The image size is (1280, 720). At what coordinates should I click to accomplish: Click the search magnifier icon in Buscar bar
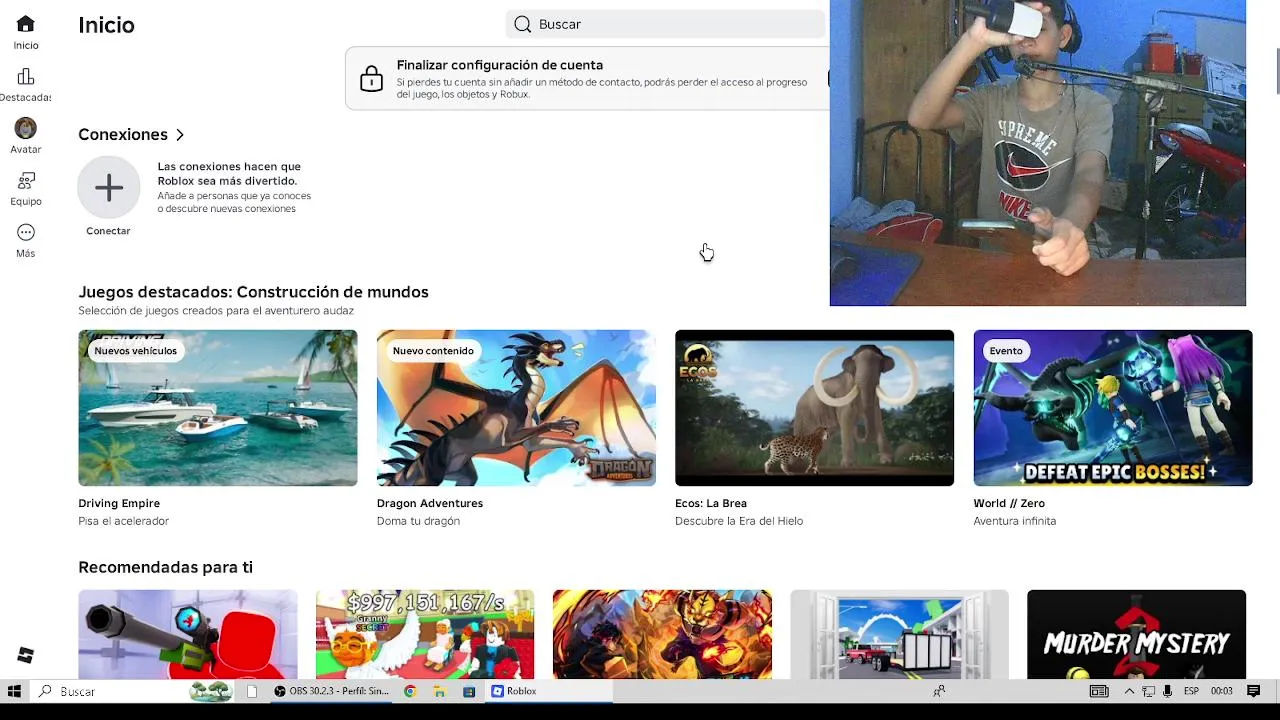click(x=522, y=24)
